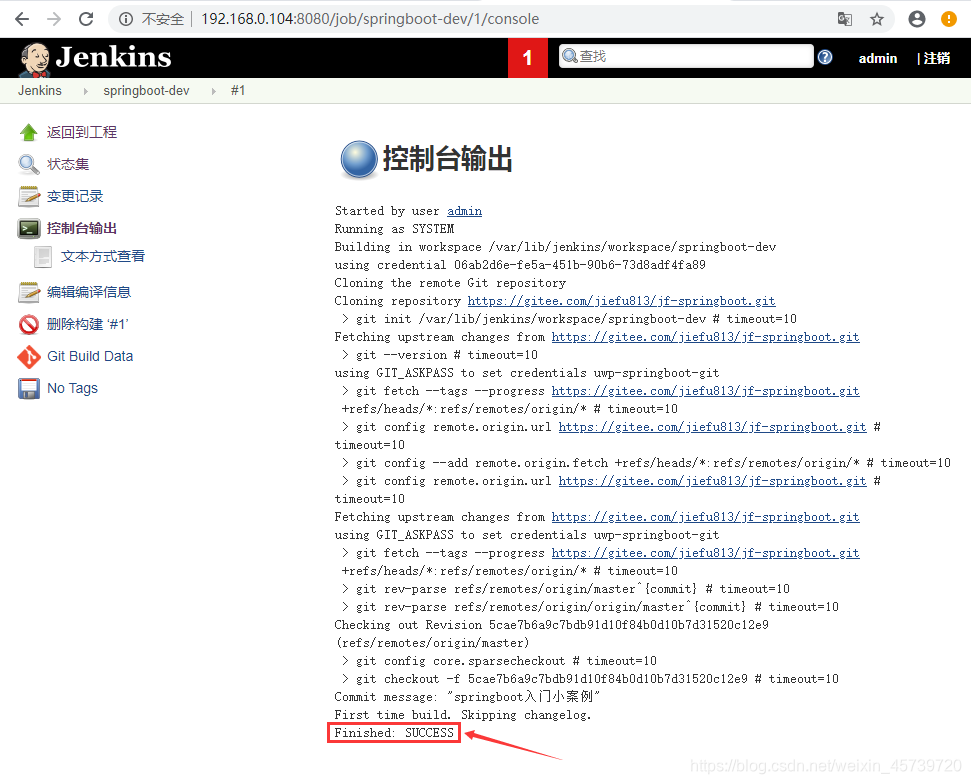
Task: Open the browser profile avatar icon
Action: 917,19
